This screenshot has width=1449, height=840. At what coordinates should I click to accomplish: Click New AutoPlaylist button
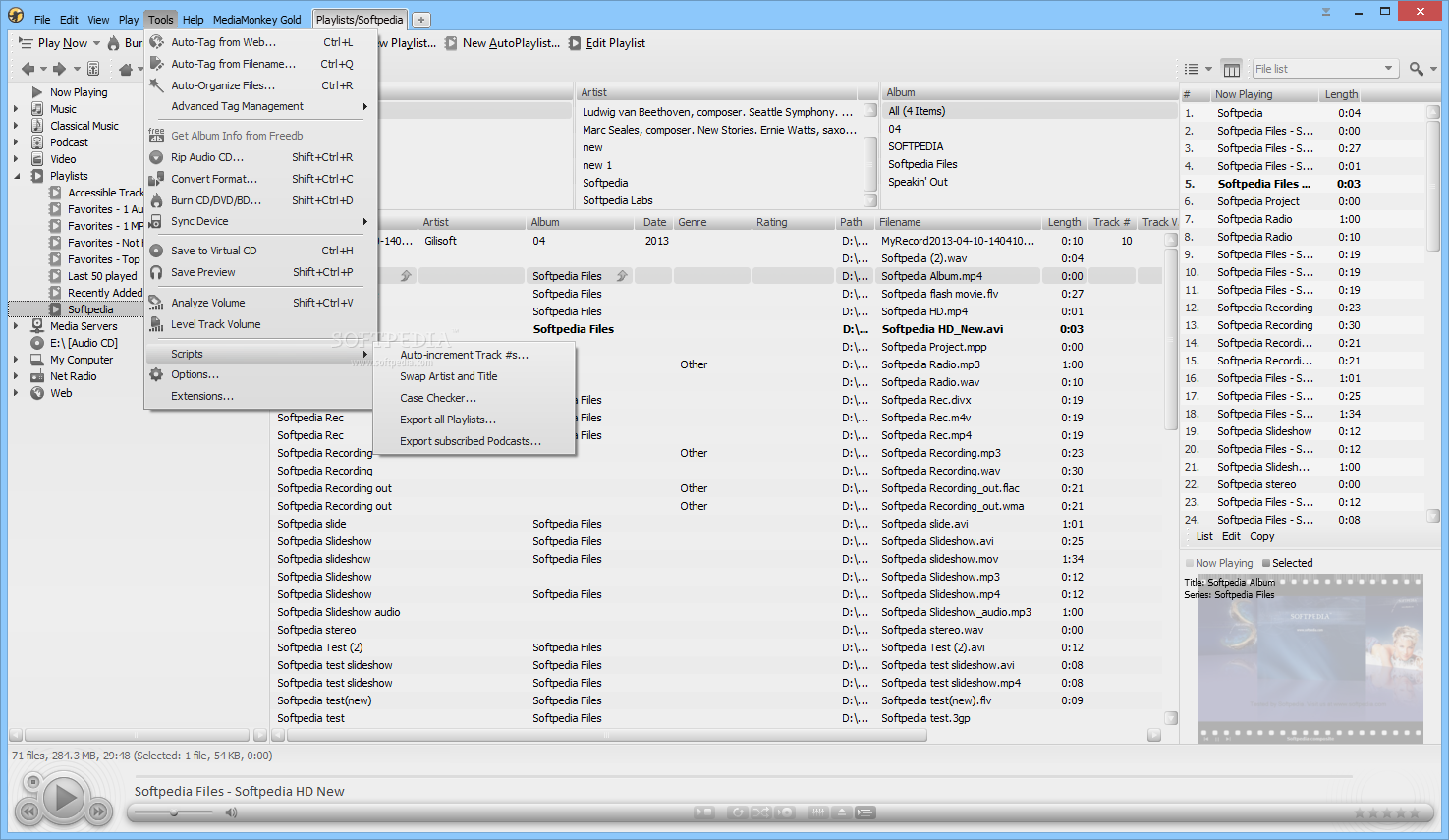pos(502,43)
